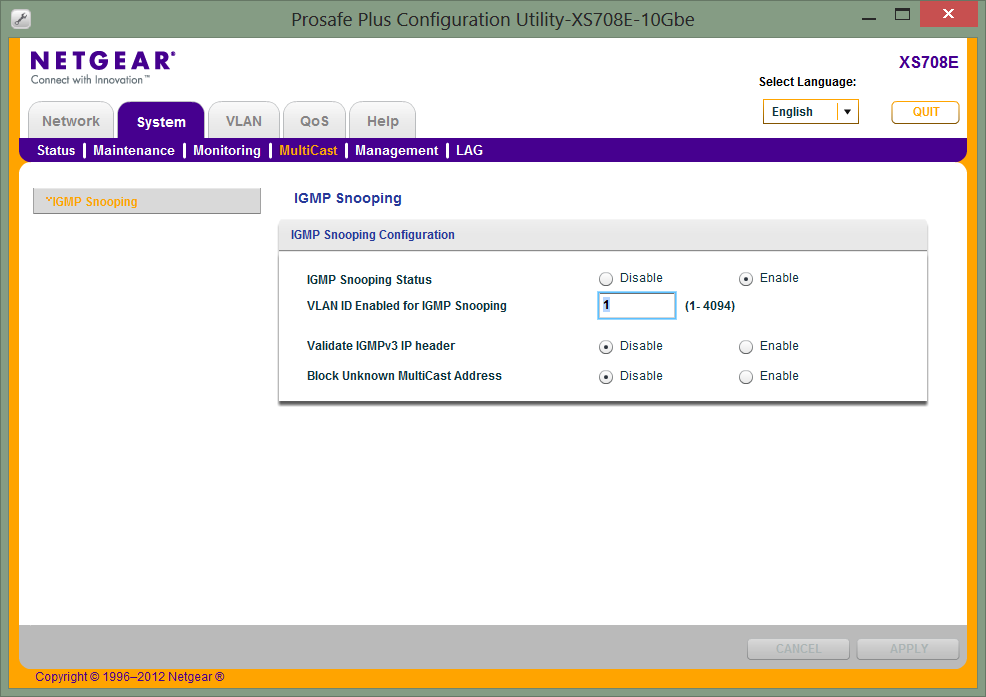Click the wrench app icon in title bar
Screen dimensions: 986x697
click(21, 19)
